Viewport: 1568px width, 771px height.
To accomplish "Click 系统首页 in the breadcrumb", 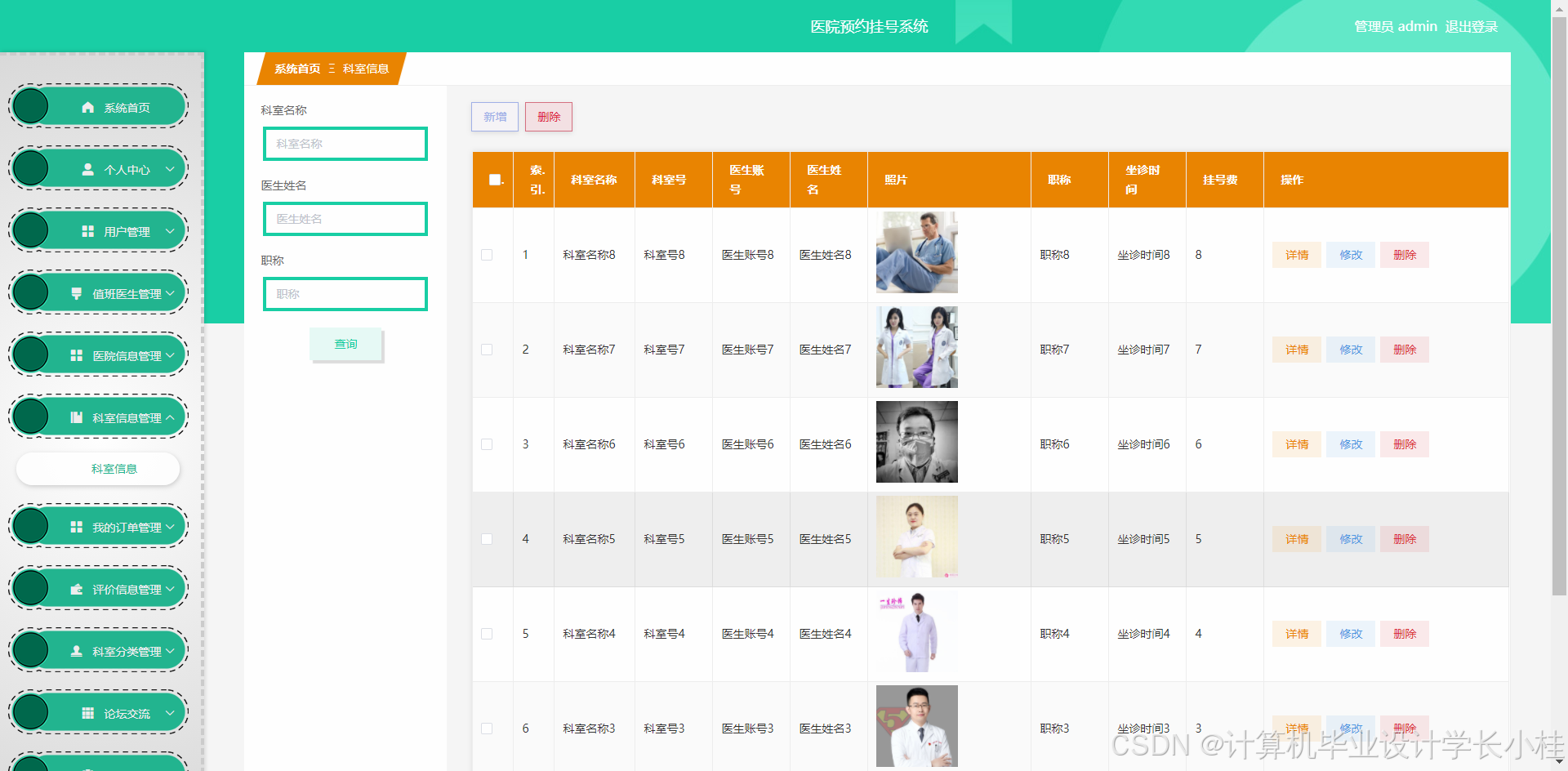I will coord(297,69).
